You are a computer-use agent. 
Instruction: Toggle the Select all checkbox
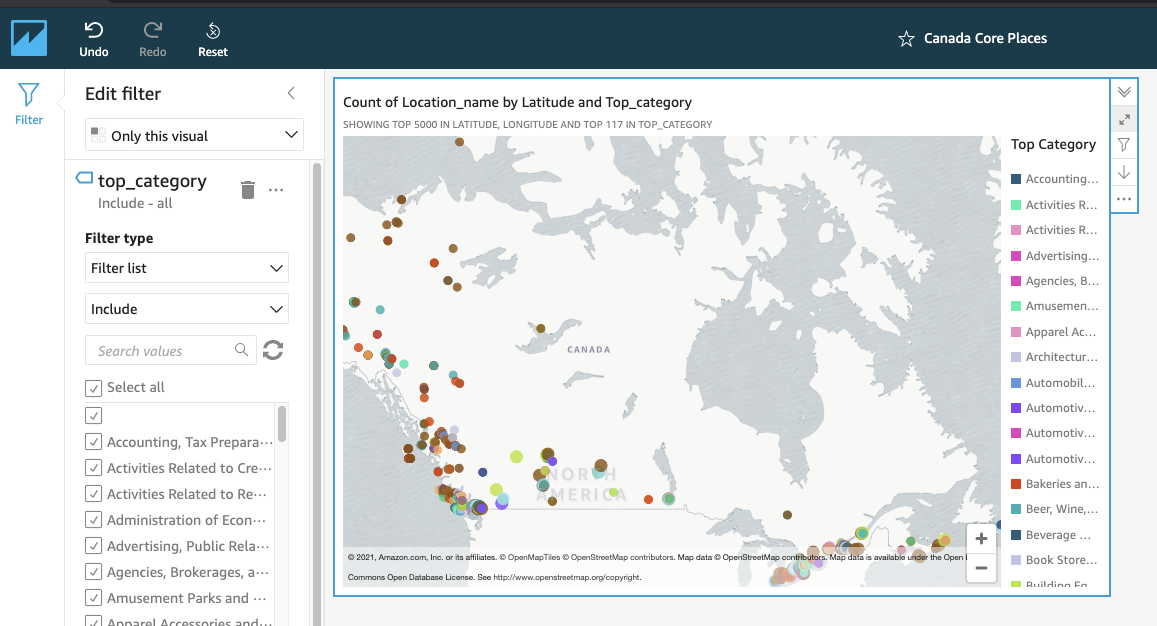93,388
